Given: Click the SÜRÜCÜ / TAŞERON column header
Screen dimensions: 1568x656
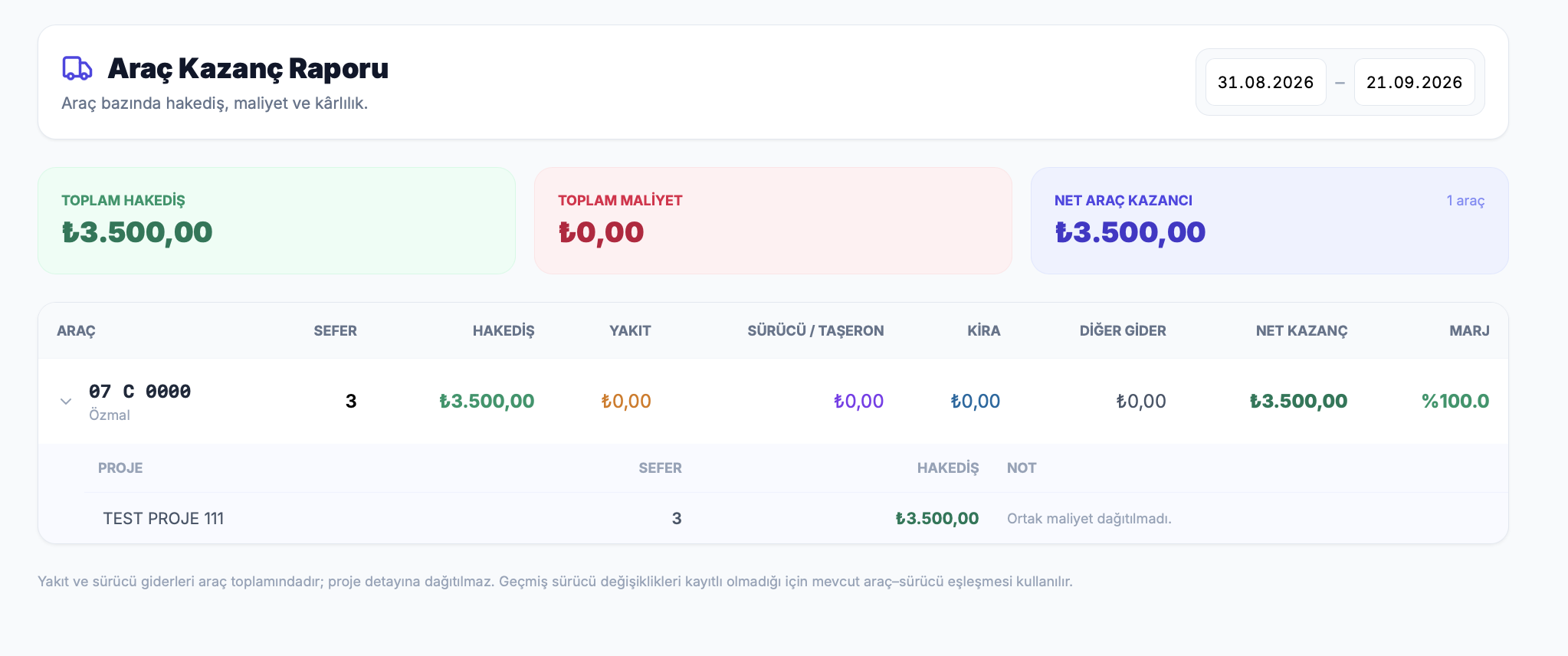Looking at the screenshot, I should [815, 331].
